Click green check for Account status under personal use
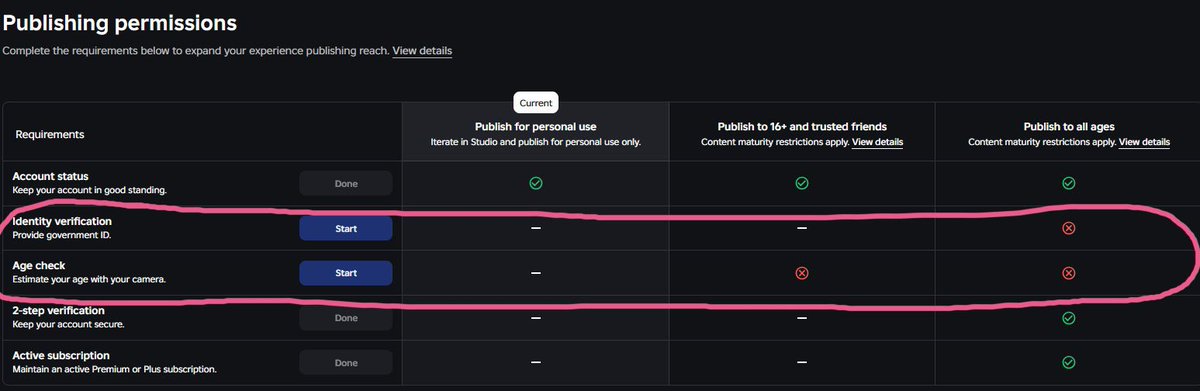 point(535,183)
